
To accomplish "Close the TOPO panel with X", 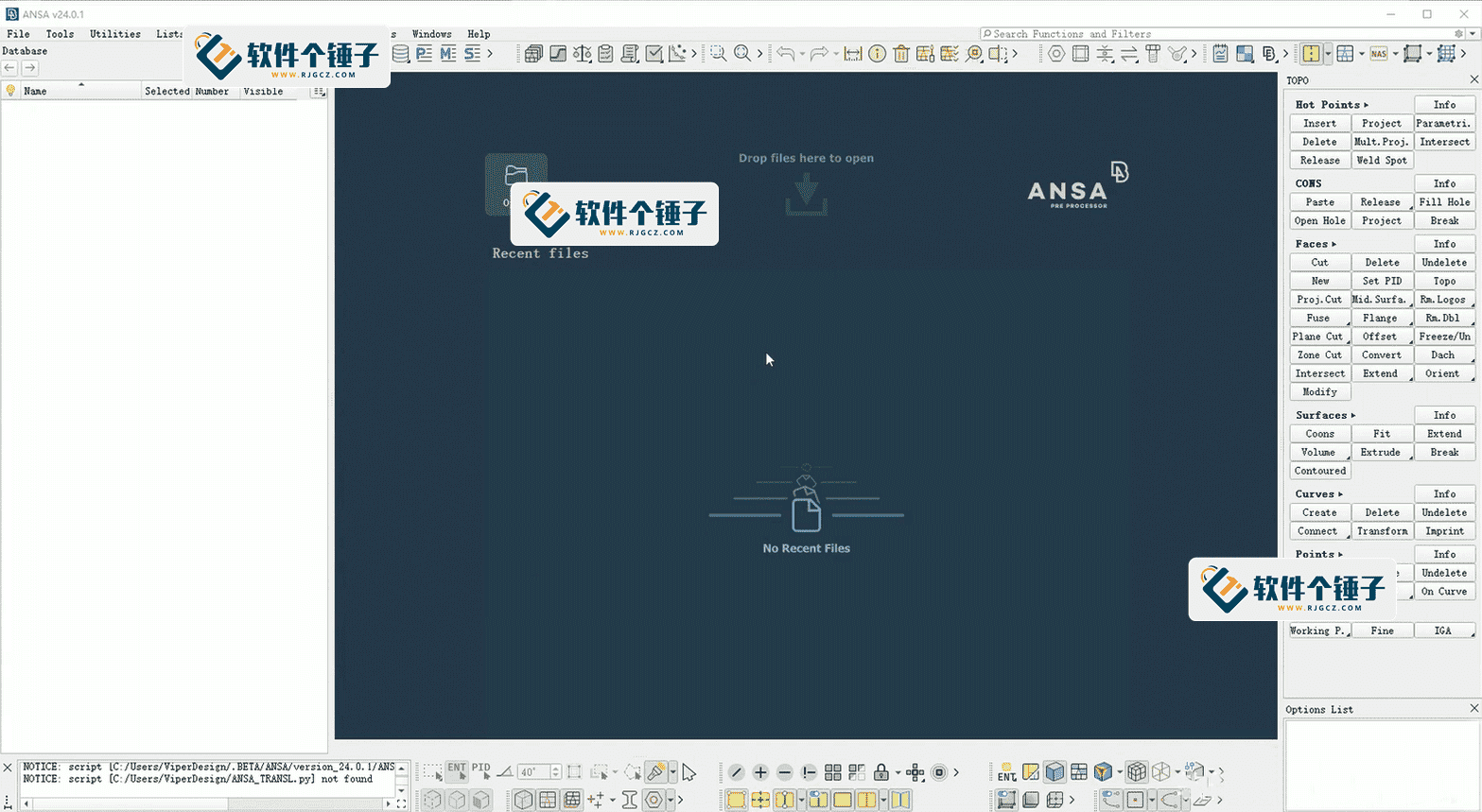I will click(x=1473, y=79).
